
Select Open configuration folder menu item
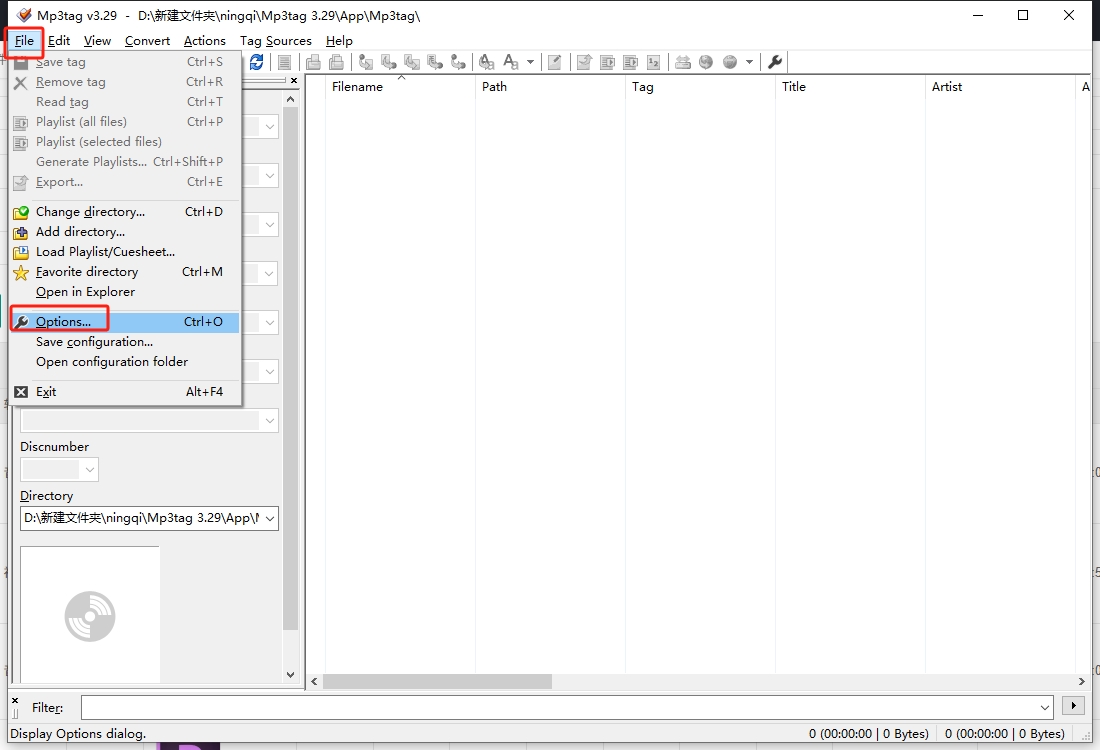(x=126, y=362)
